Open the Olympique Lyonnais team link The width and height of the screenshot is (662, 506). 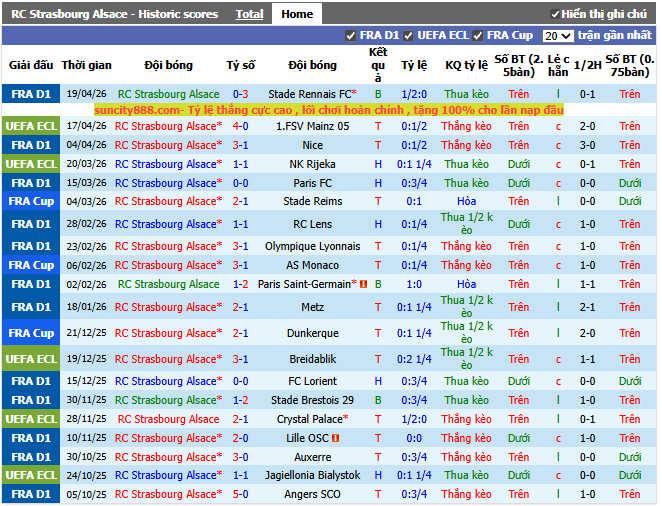pyautogui.click(x=313, y=246)
